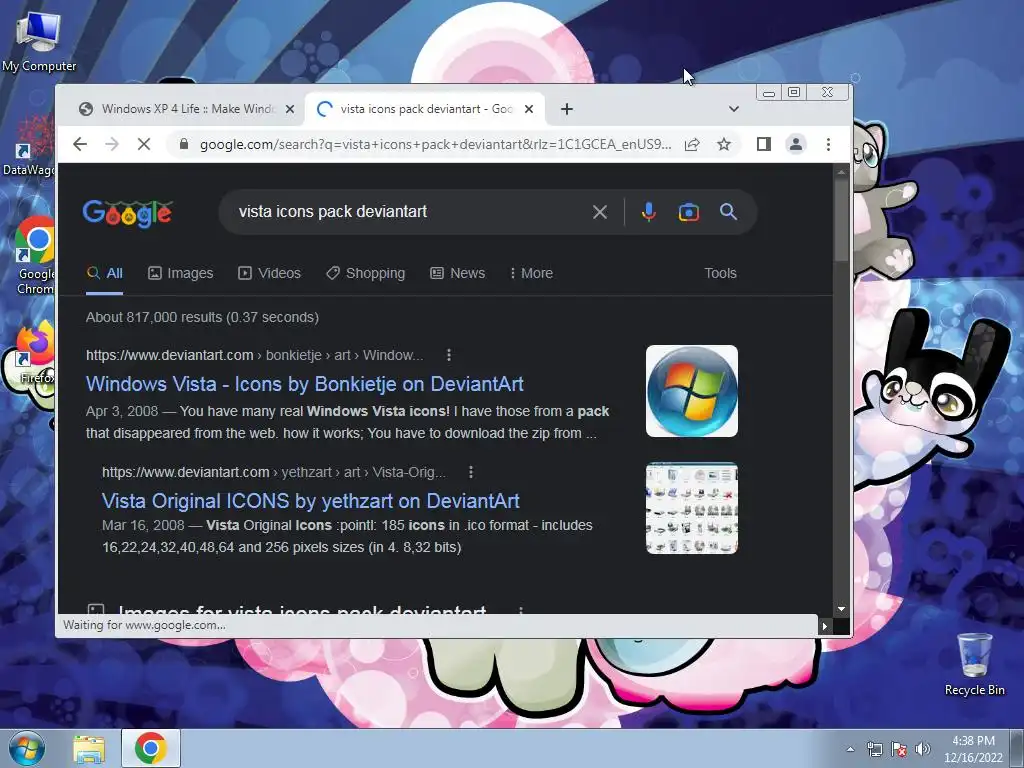Image resolution: width=1024 pixels, height=768 pixels.
Task: Open the Tools search options
Action: point(720,273)
